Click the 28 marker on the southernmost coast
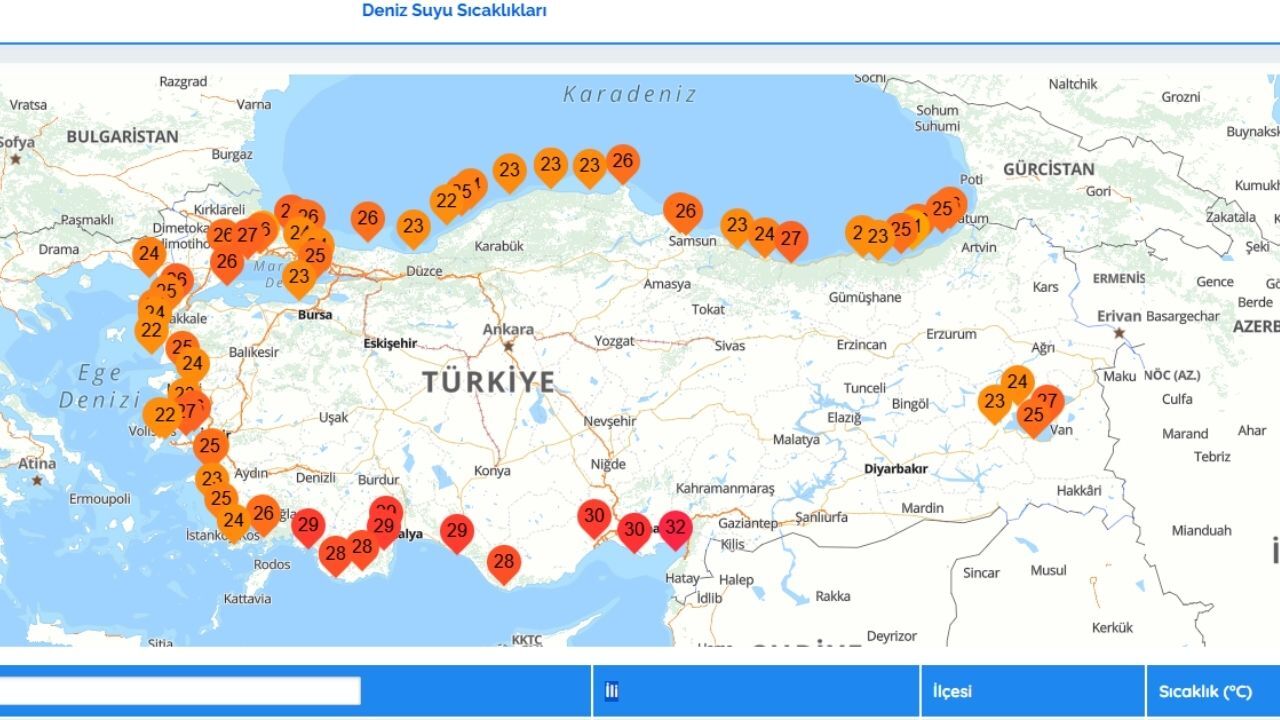Image resolution: width=1280 pixels, height=720 pixels. click(504, 563)
